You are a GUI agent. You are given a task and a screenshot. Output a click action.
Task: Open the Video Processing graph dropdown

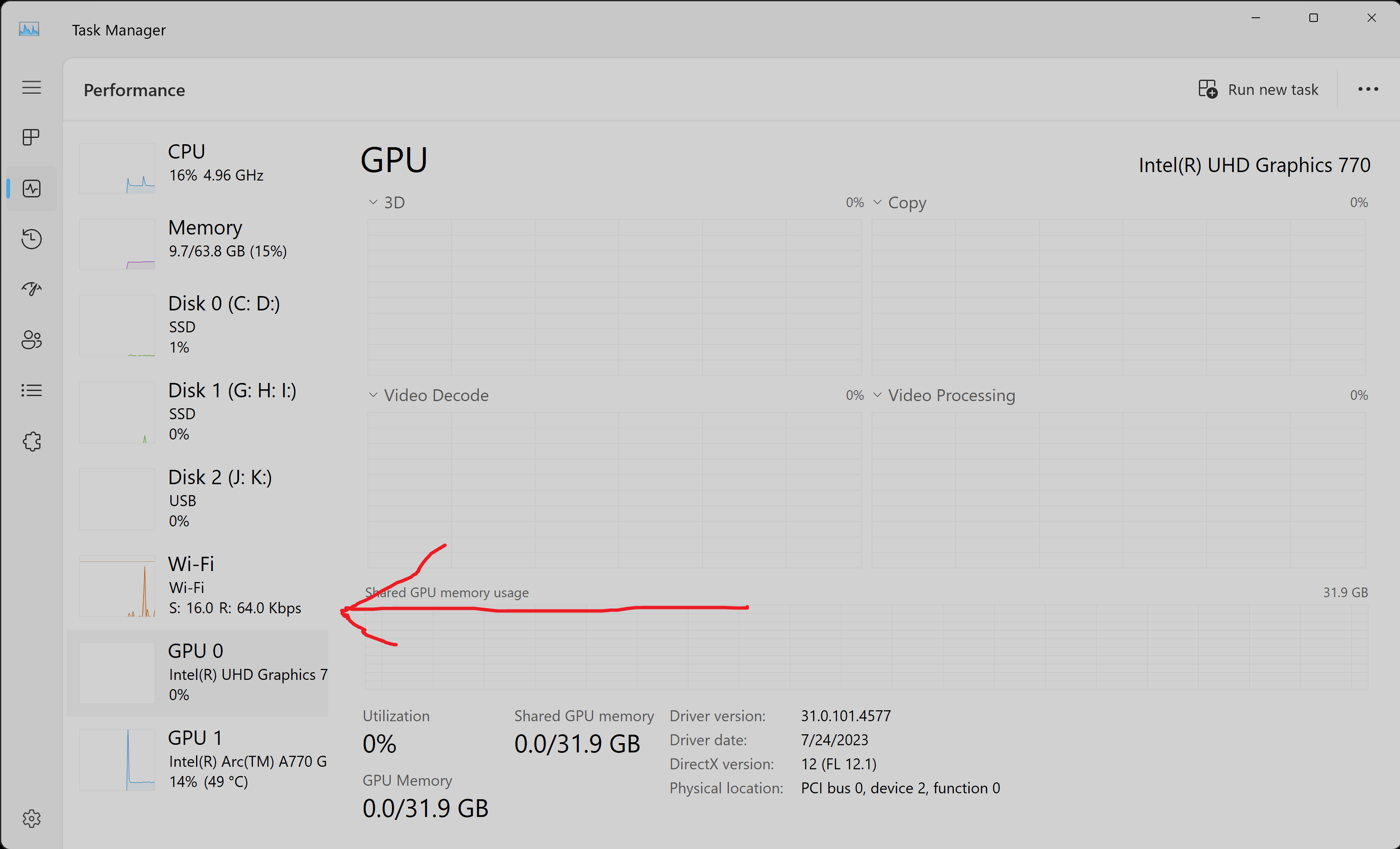(x=944, y=396)
